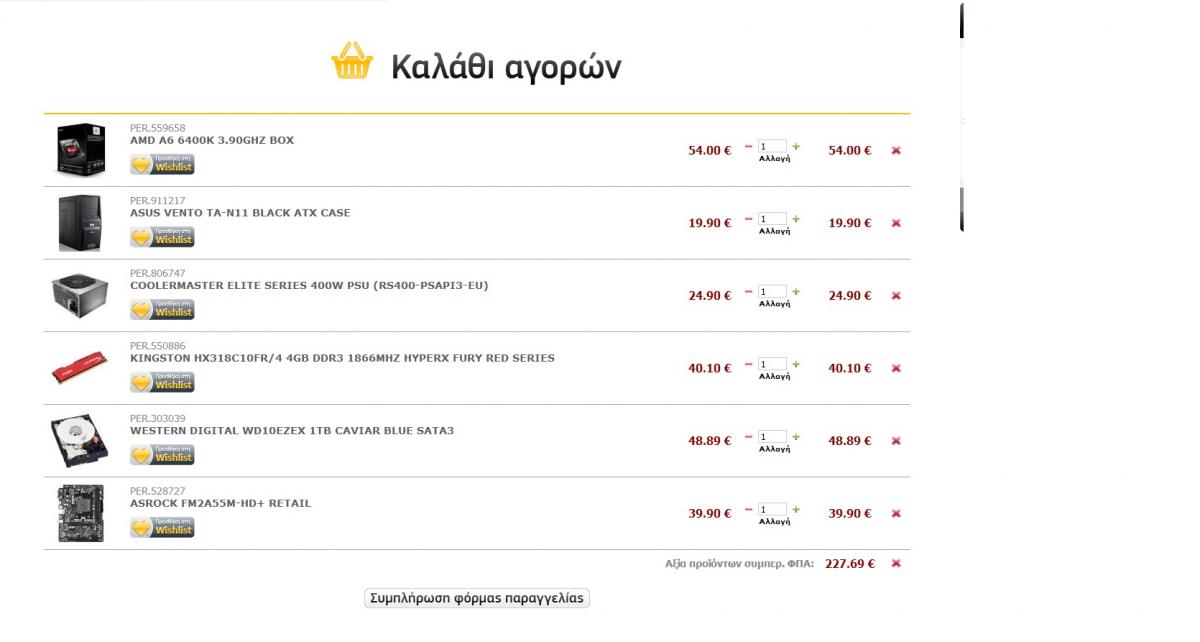Screen dimensions: 1200x642
Task: Open the ASROCK FM2A55M-HD+ RETAIL link
Action: [x=220, y=504]
